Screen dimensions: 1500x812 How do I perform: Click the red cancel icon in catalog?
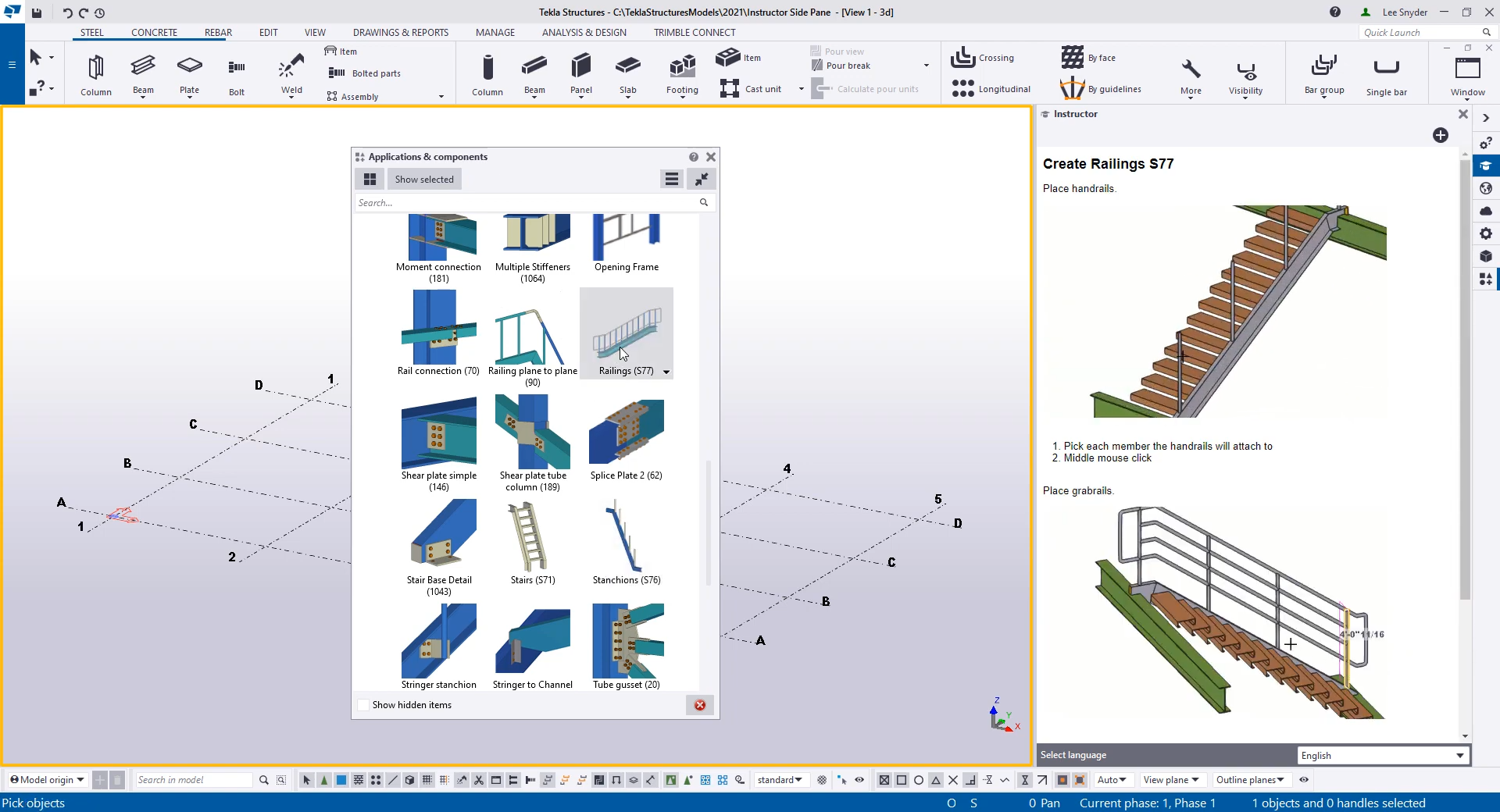pos(700,705)
